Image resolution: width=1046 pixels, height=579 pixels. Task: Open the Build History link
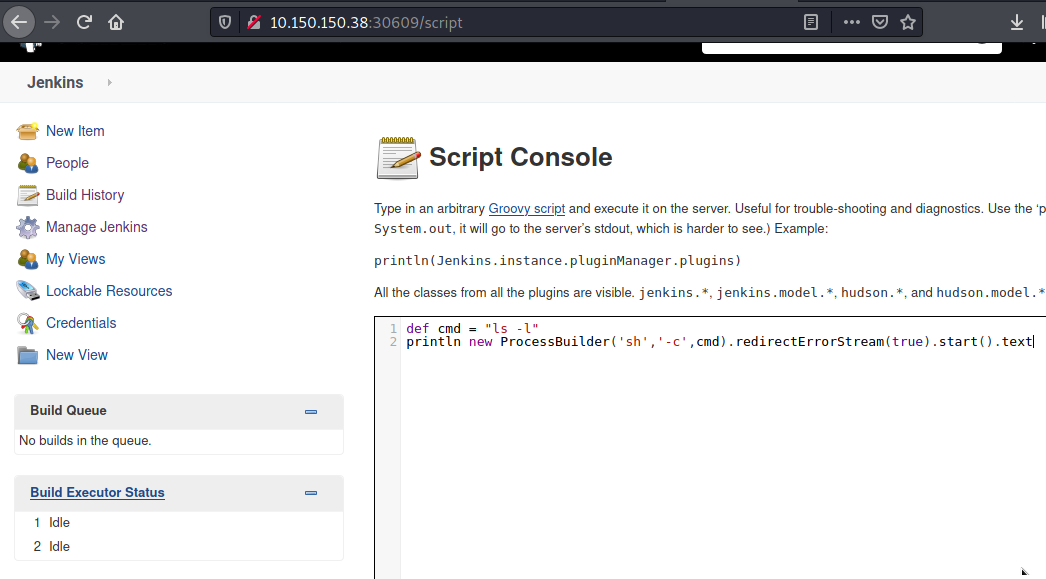85,195
